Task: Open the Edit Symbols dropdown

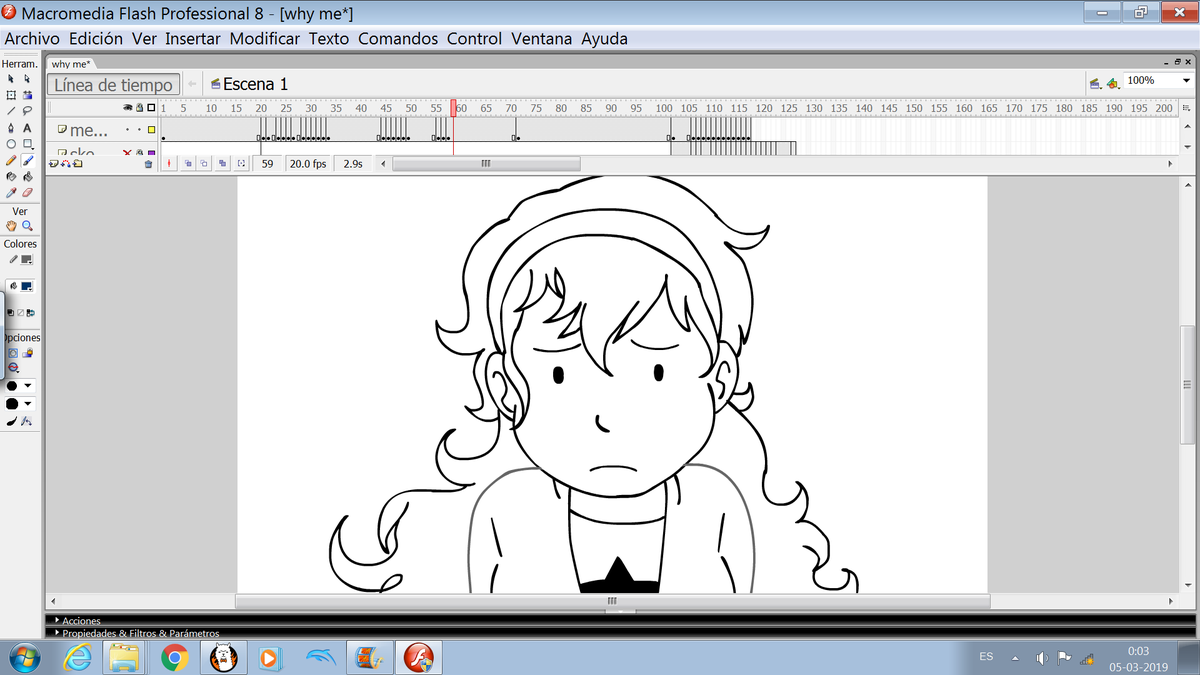Action: (x=1112, y=83)
